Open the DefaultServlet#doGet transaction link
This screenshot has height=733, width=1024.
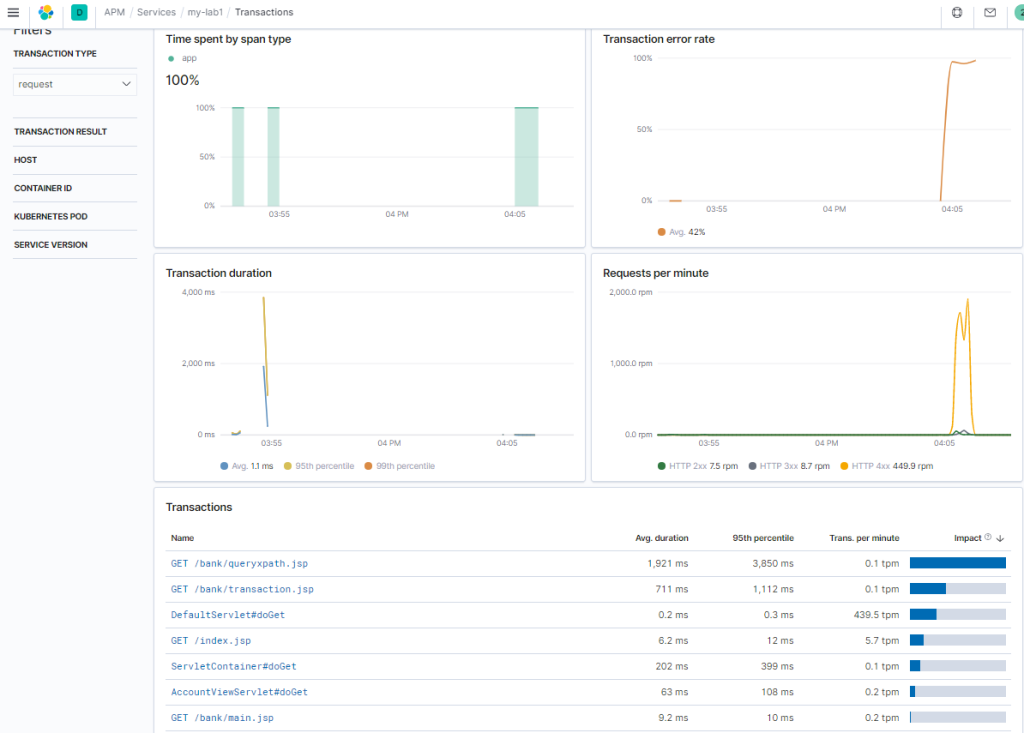[x=228, y=615]
